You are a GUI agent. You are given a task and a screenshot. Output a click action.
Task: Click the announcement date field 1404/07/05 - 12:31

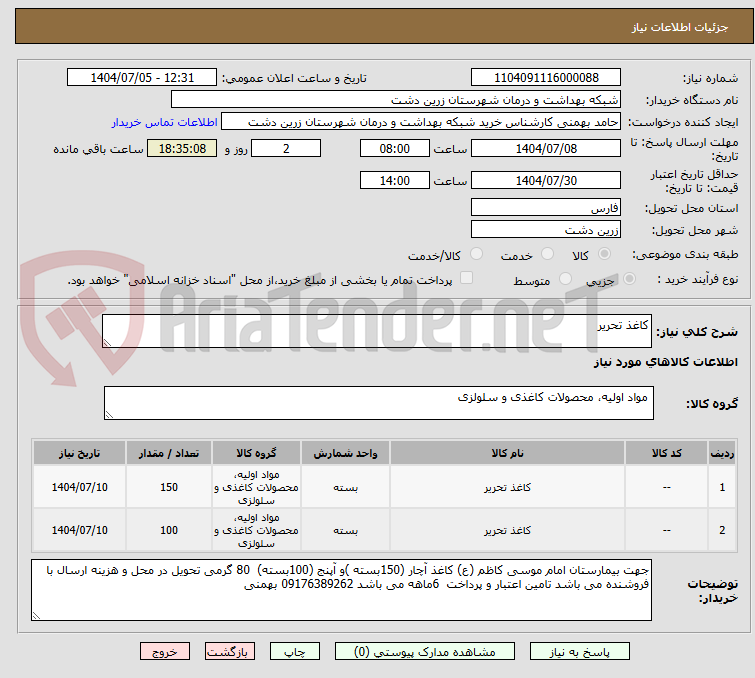click(142, 78)
